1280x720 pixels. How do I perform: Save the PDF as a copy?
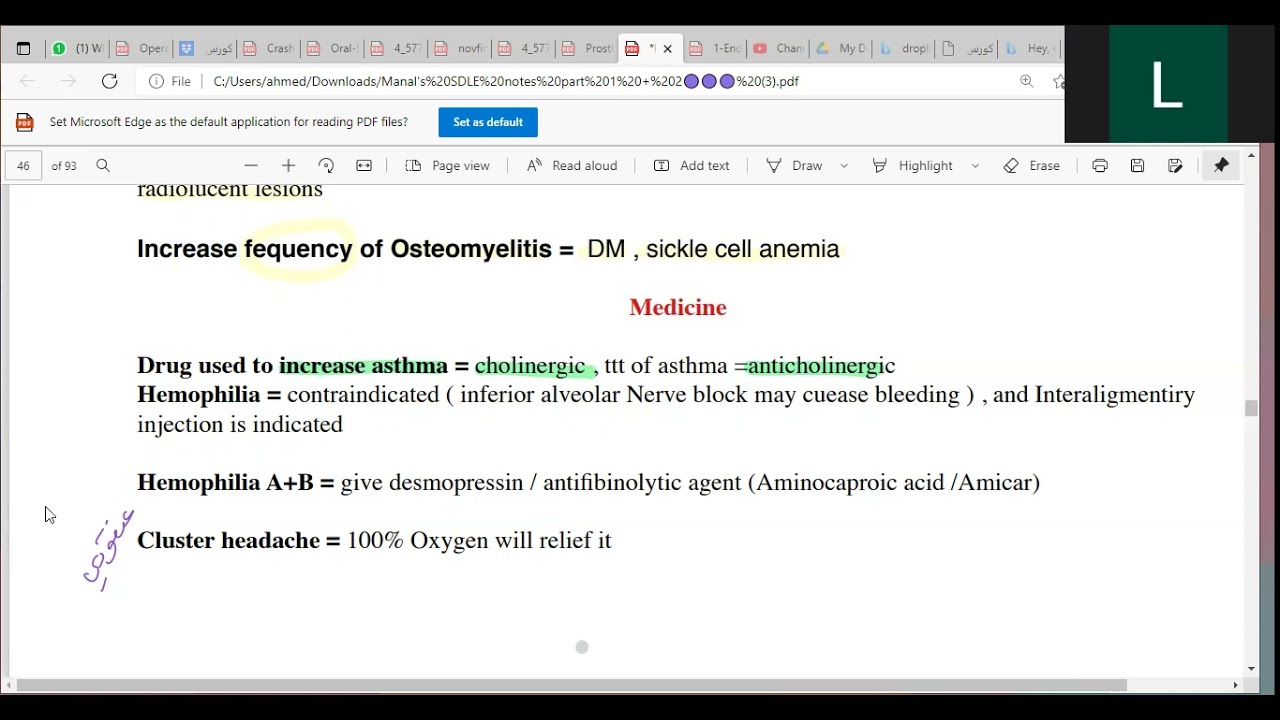[x=1175, y=166]
